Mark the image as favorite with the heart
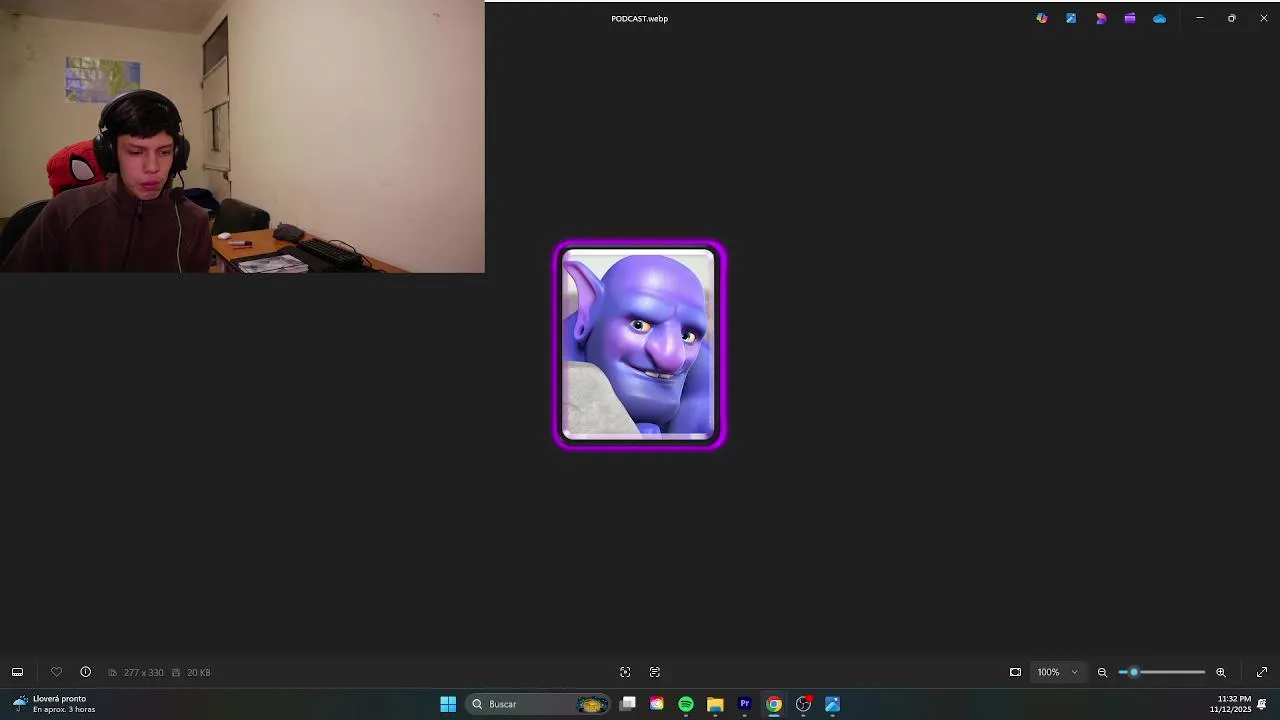 pyautogui.click(x=56, y=672)
